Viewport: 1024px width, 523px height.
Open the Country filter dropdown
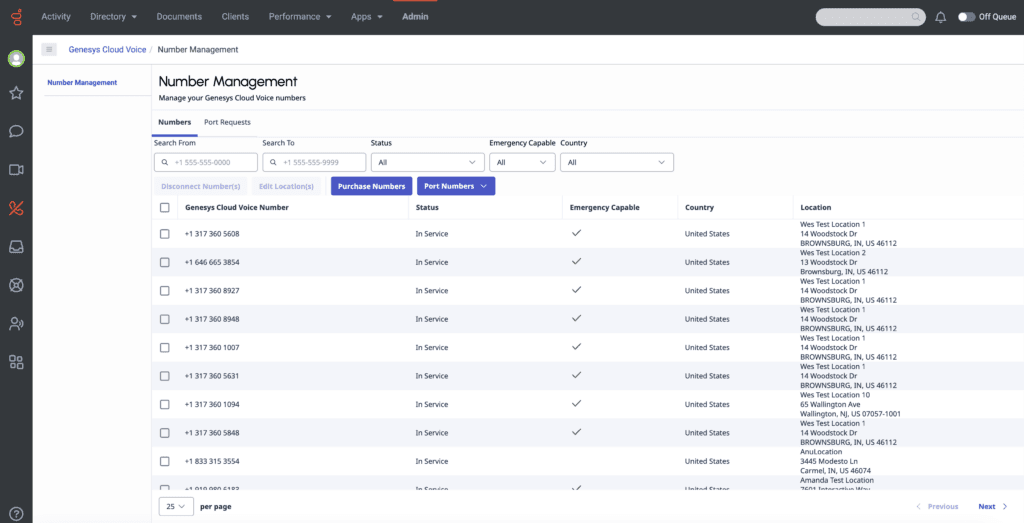coord(616,162)
